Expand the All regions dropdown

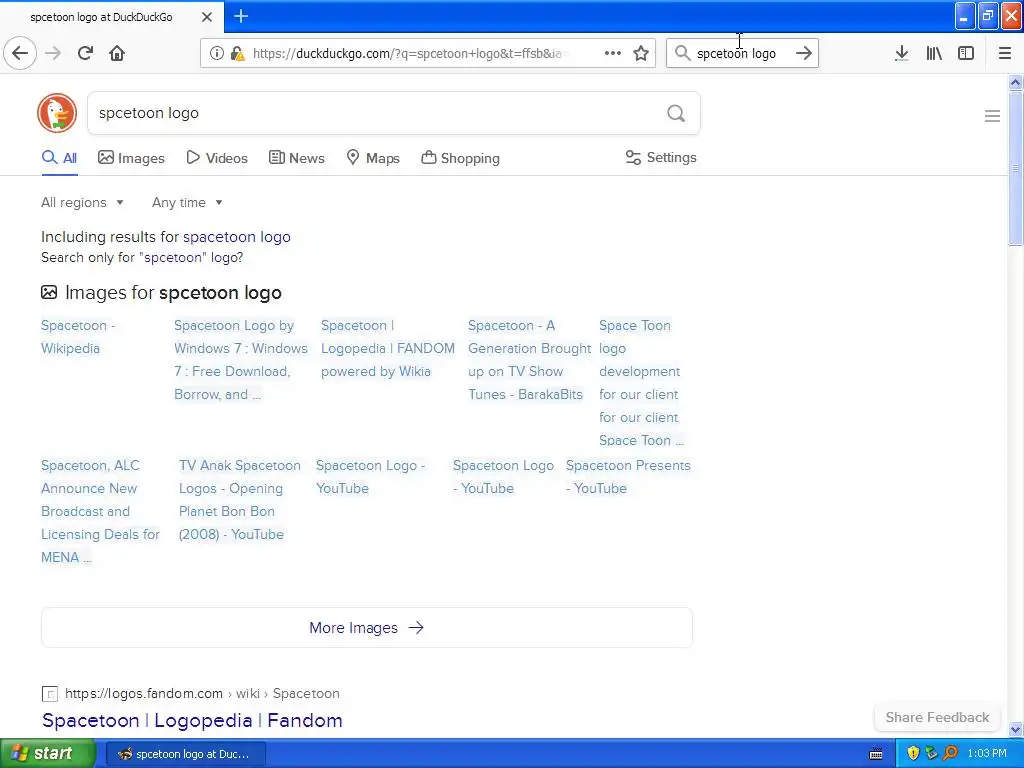pos(82,202)
